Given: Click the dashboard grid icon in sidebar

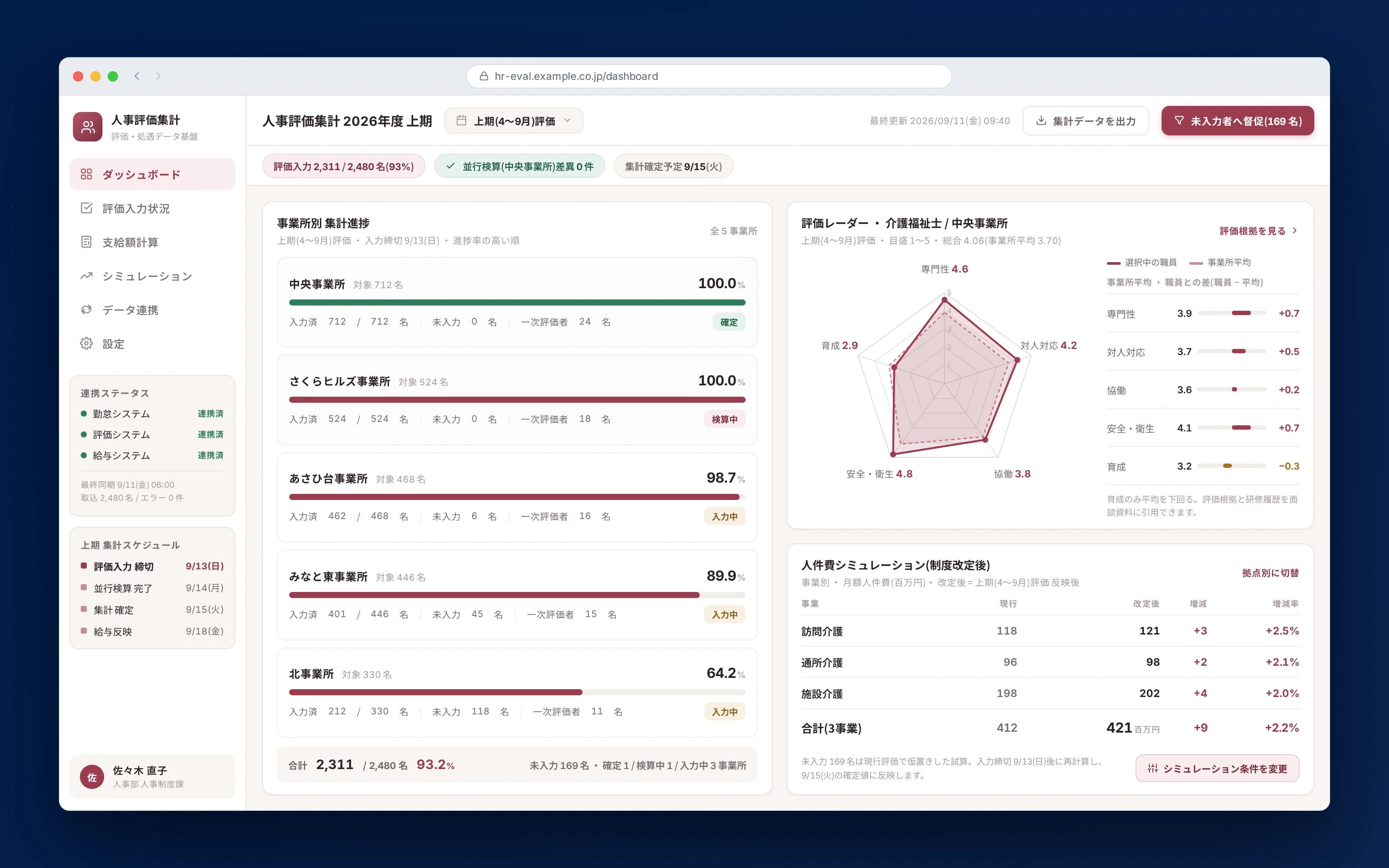Looking at the screenshot, I should click(86, 174).
